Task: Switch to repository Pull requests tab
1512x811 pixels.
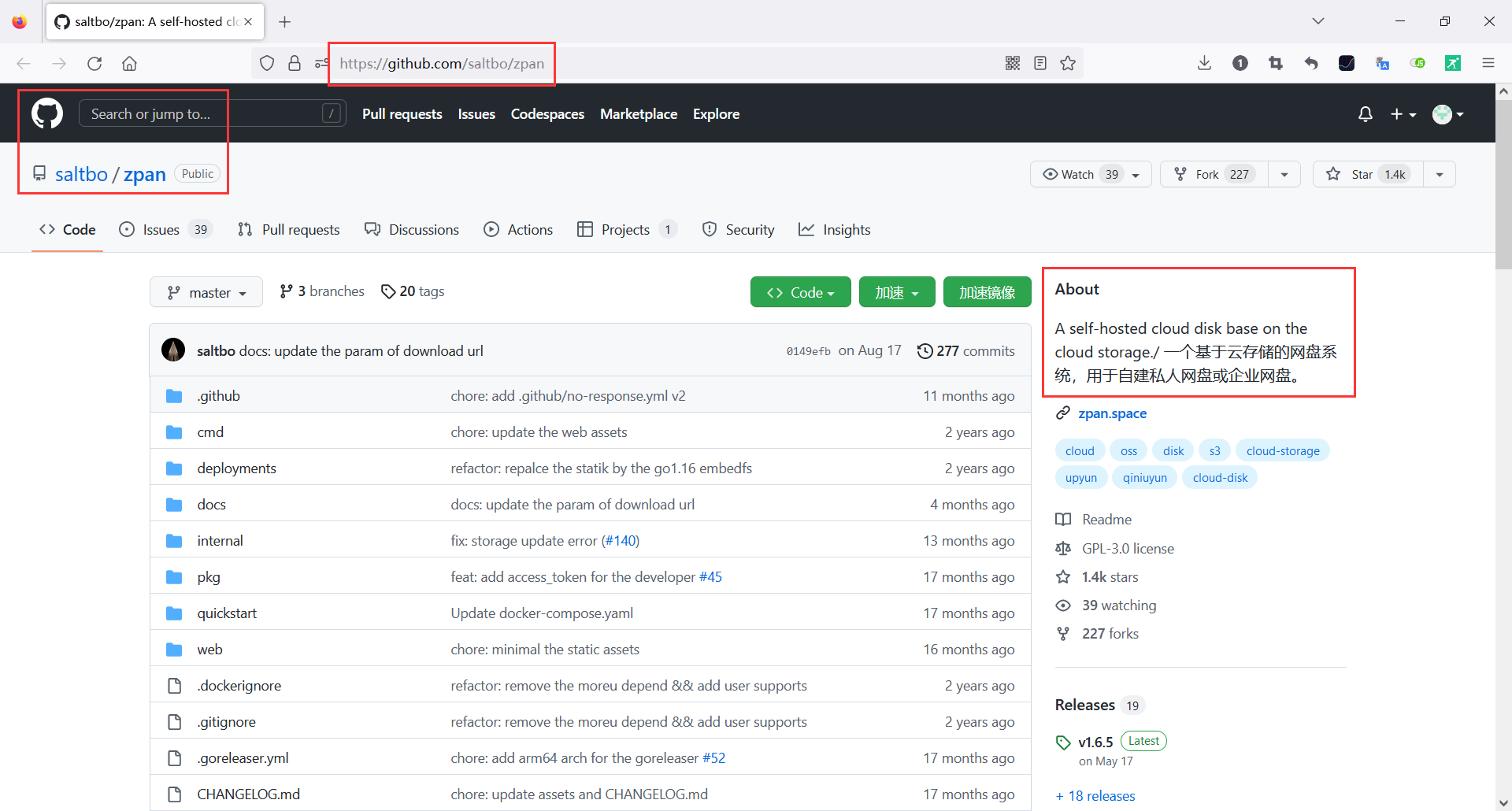Action: click(x=289, y=229)
